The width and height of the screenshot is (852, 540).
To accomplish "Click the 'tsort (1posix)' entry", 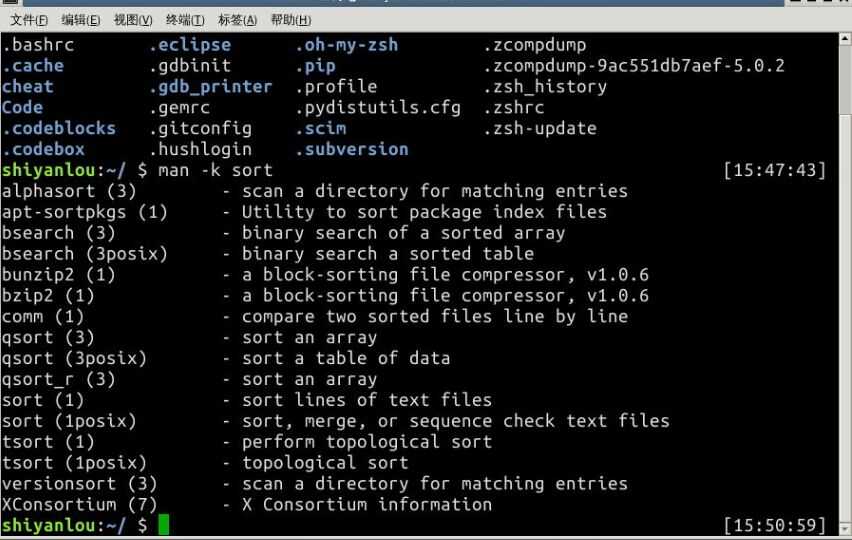I will coord(74,463).
